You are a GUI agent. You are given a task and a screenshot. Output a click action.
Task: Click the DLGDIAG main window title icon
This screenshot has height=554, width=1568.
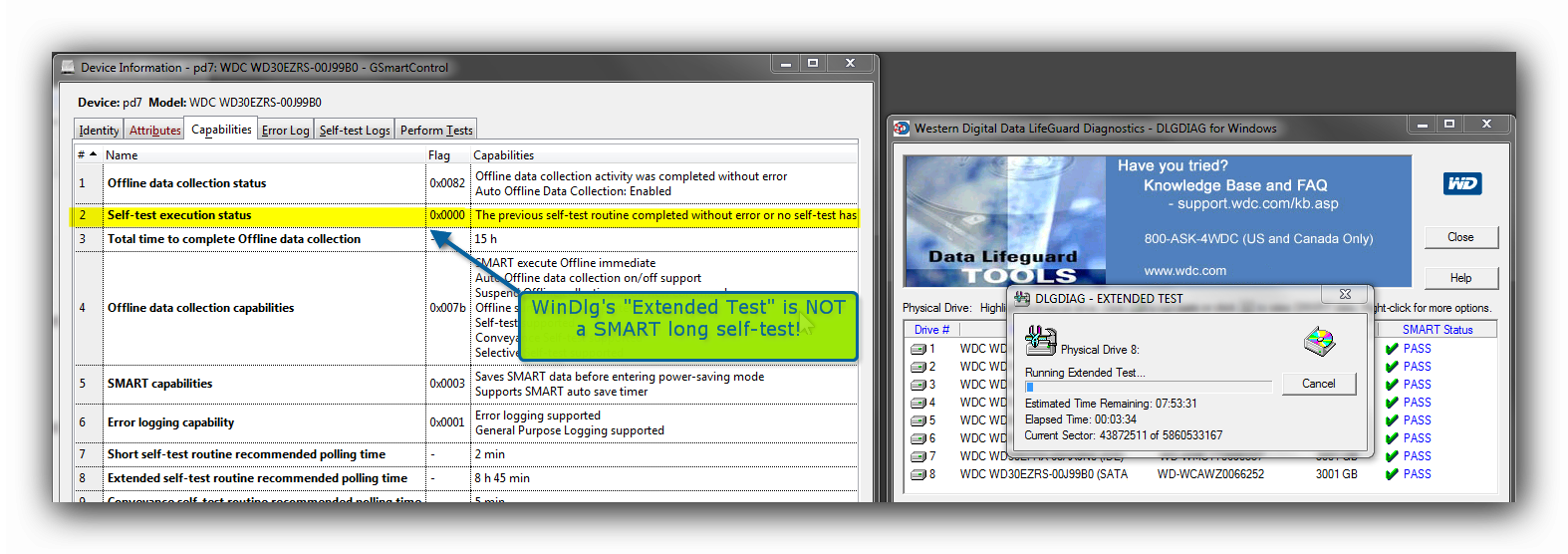902,128
